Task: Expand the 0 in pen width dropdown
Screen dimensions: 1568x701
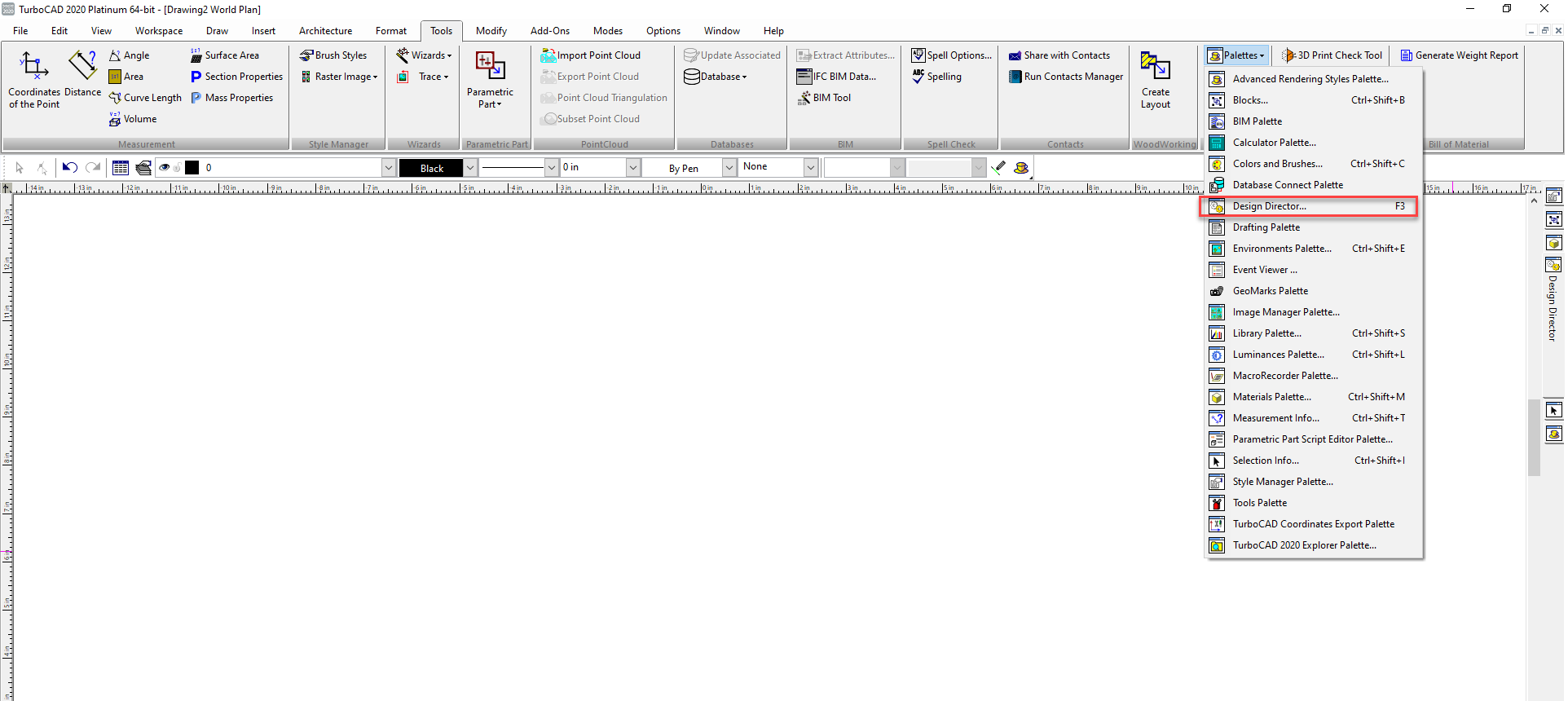Action: tap(632, 168)
